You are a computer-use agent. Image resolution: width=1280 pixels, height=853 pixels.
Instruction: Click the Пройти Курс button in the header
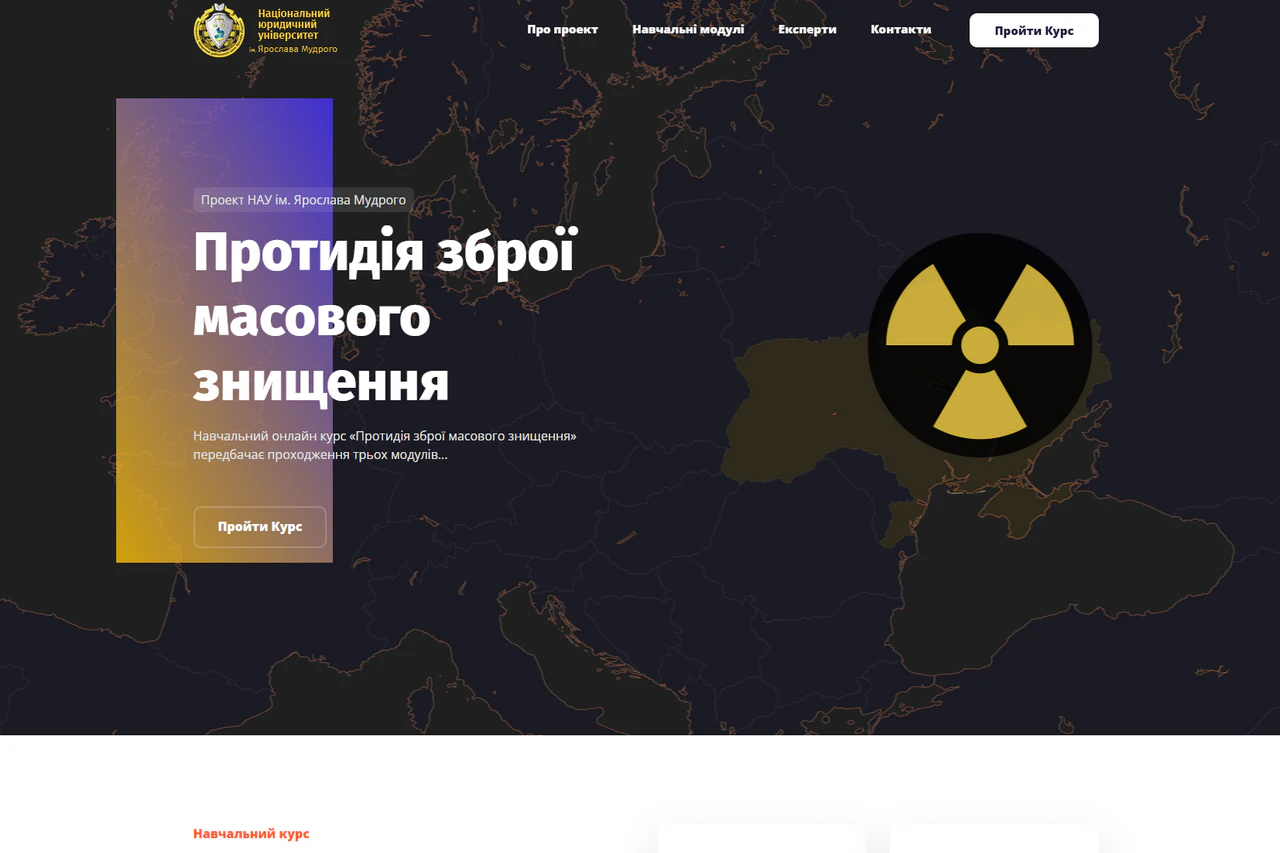pos(1033,30)
